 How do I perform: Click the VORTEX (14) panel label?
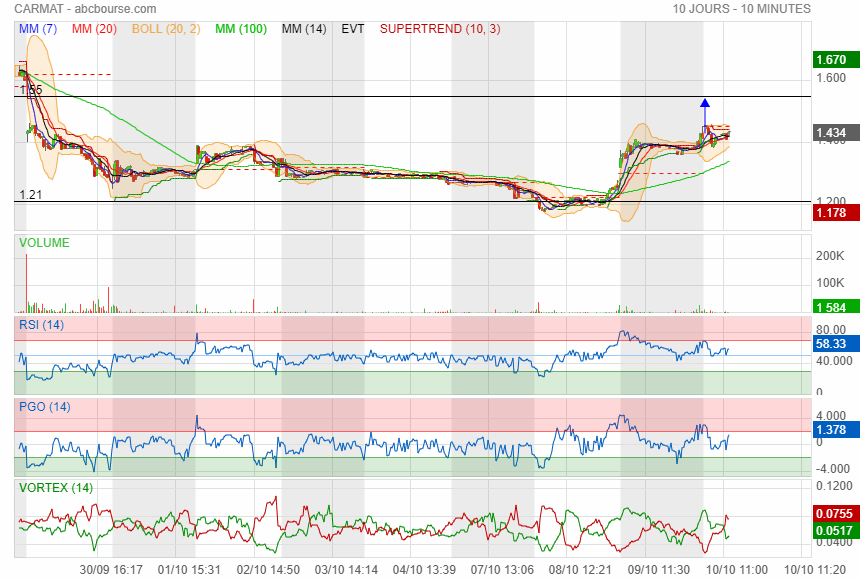point(55,488)
